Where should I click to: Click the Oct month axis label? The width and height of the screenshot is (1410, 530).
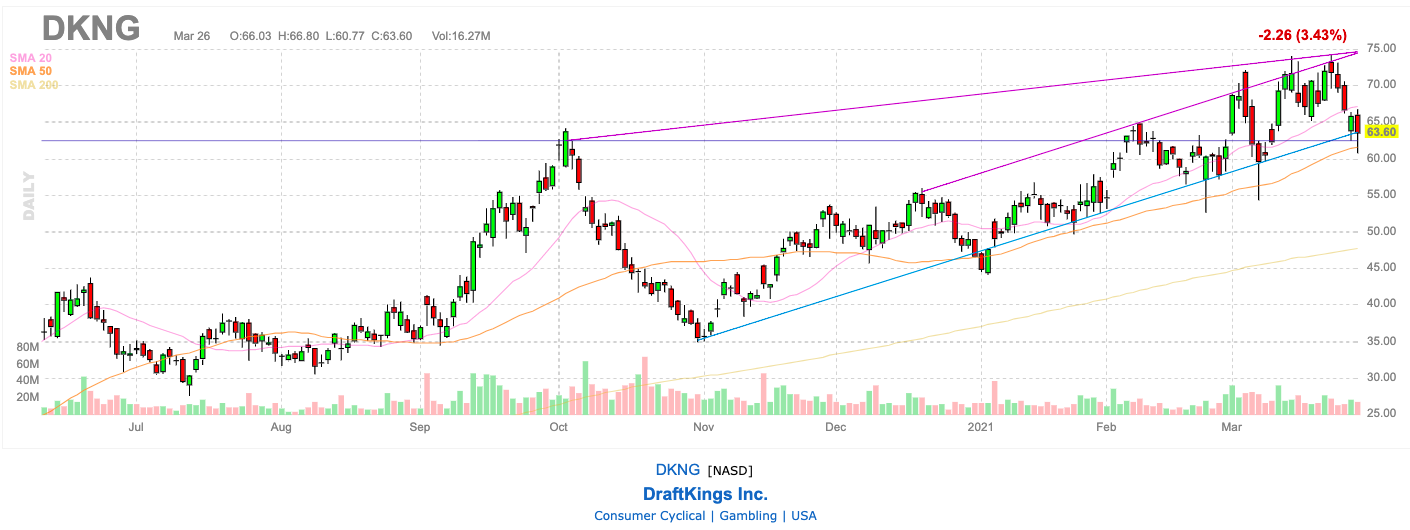point(558,428)
